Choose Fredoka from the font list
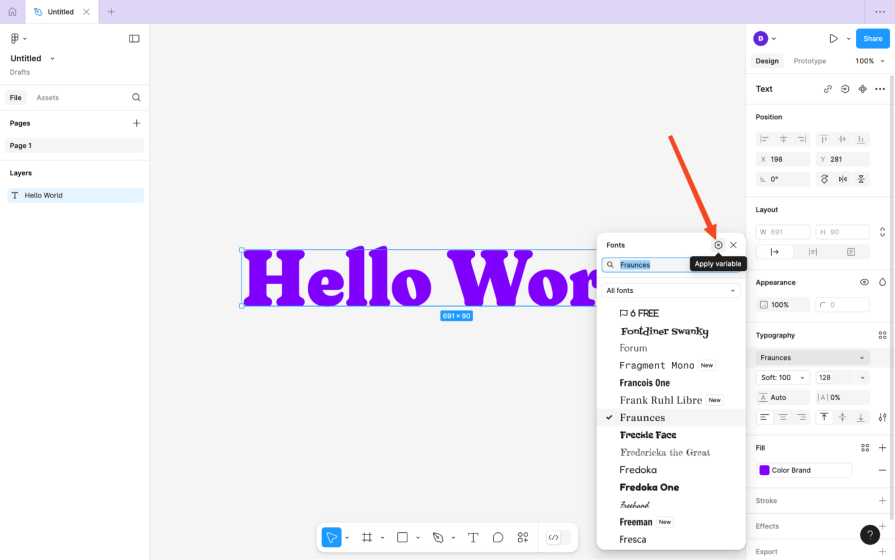Image resolution: width=895 pixels, height=560 pixels. point(638,470)
